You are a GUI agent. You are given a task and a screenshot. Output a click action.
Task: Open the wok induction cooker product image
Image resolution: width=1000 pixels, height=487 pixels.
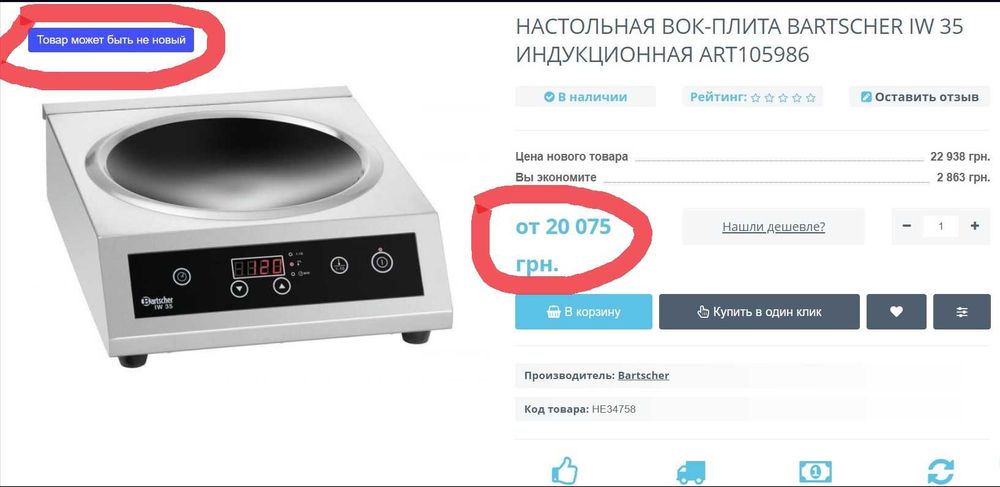[249, 226]
